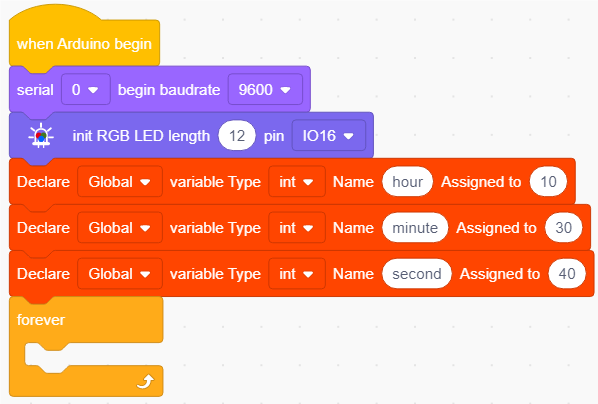The width and height of the screenshot is (598, 404).
Task: Open int type dropdown for second variable
Action: point(297,274)
